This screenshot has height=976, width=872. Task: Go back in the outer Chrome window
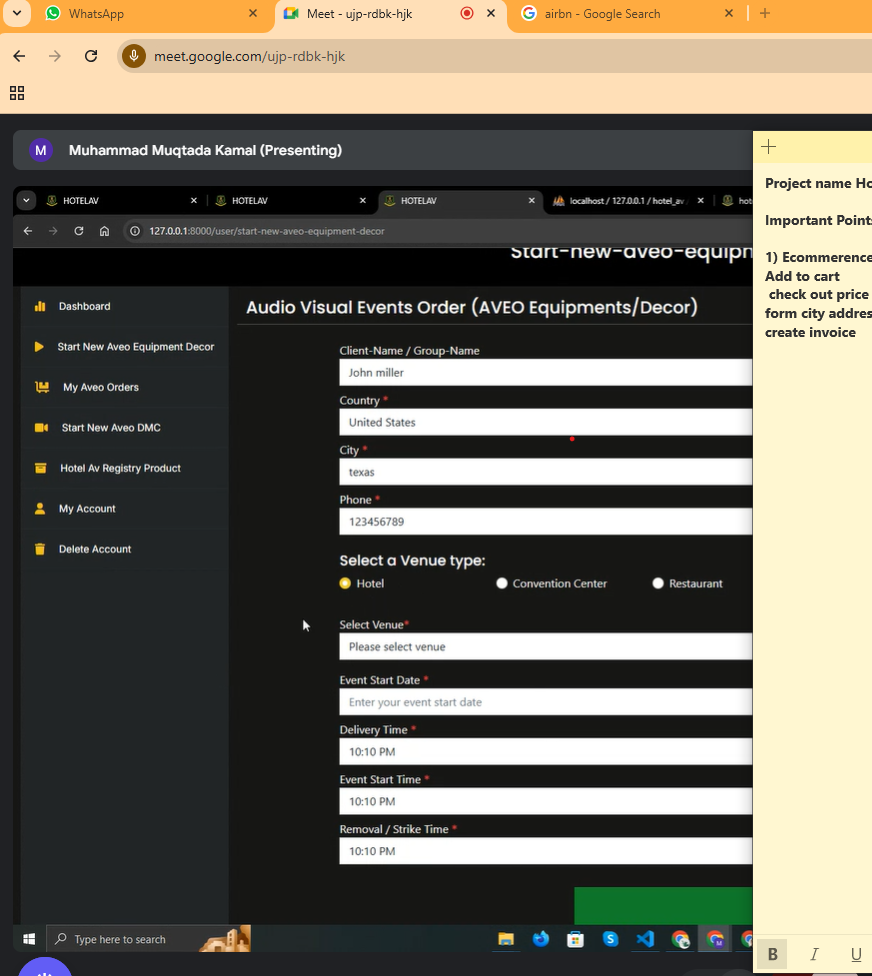19,56
